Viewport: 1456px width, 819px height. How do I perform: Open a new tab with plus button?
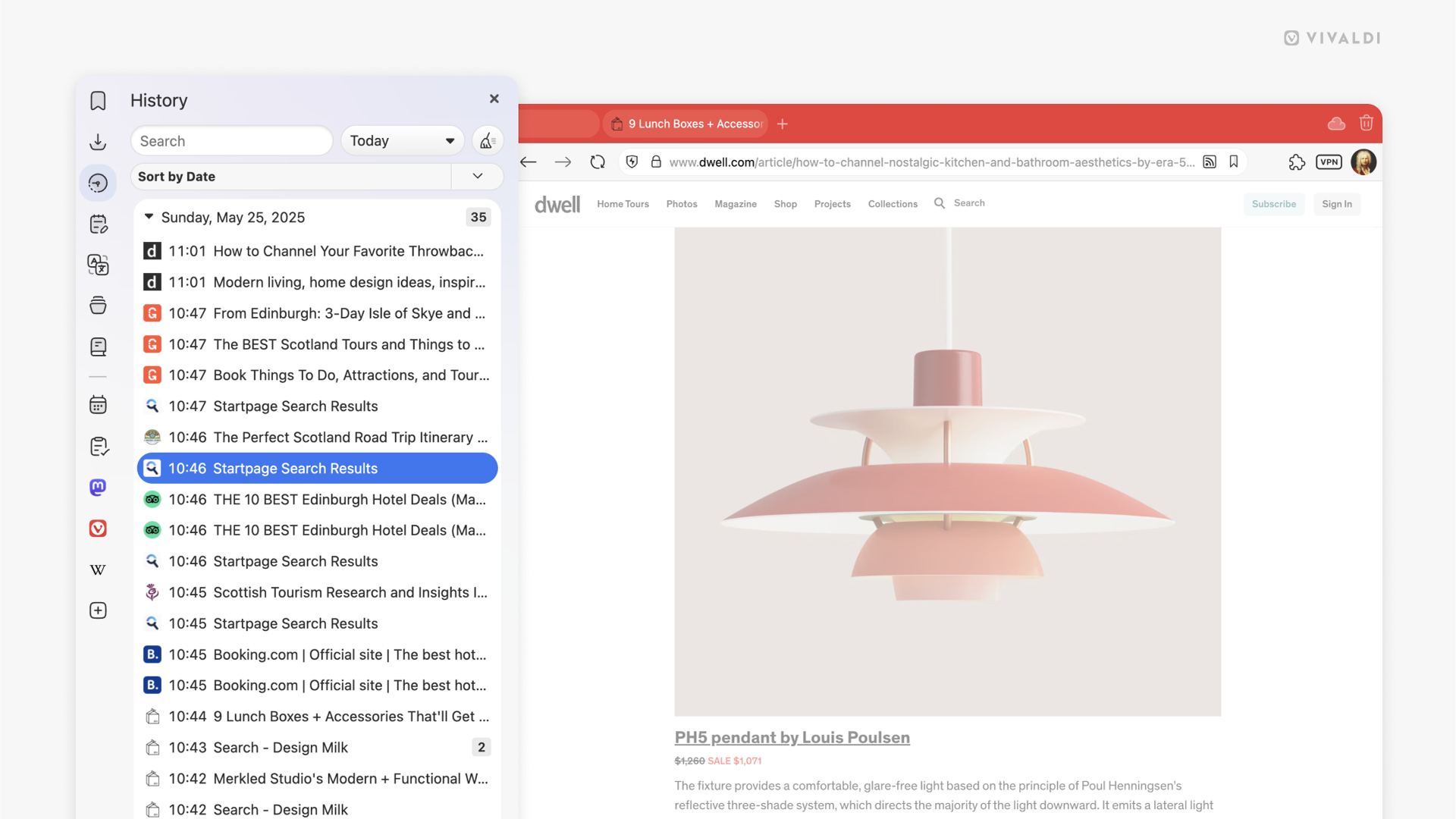coord(783,124)
